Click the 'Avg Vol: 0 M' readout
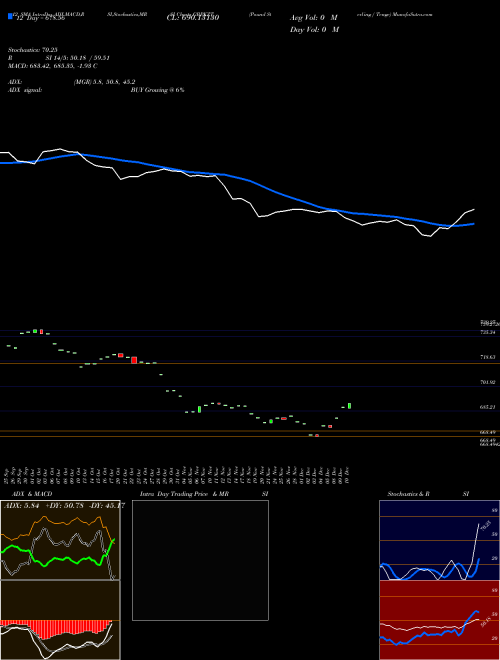 [314, 18]
